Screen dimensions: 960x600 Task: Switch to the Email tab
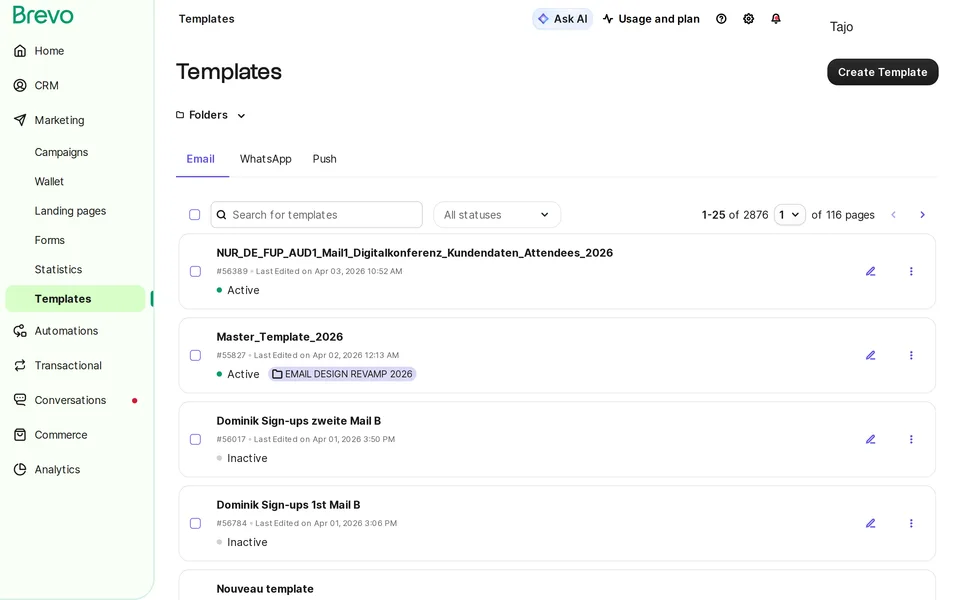pos(200,159)
